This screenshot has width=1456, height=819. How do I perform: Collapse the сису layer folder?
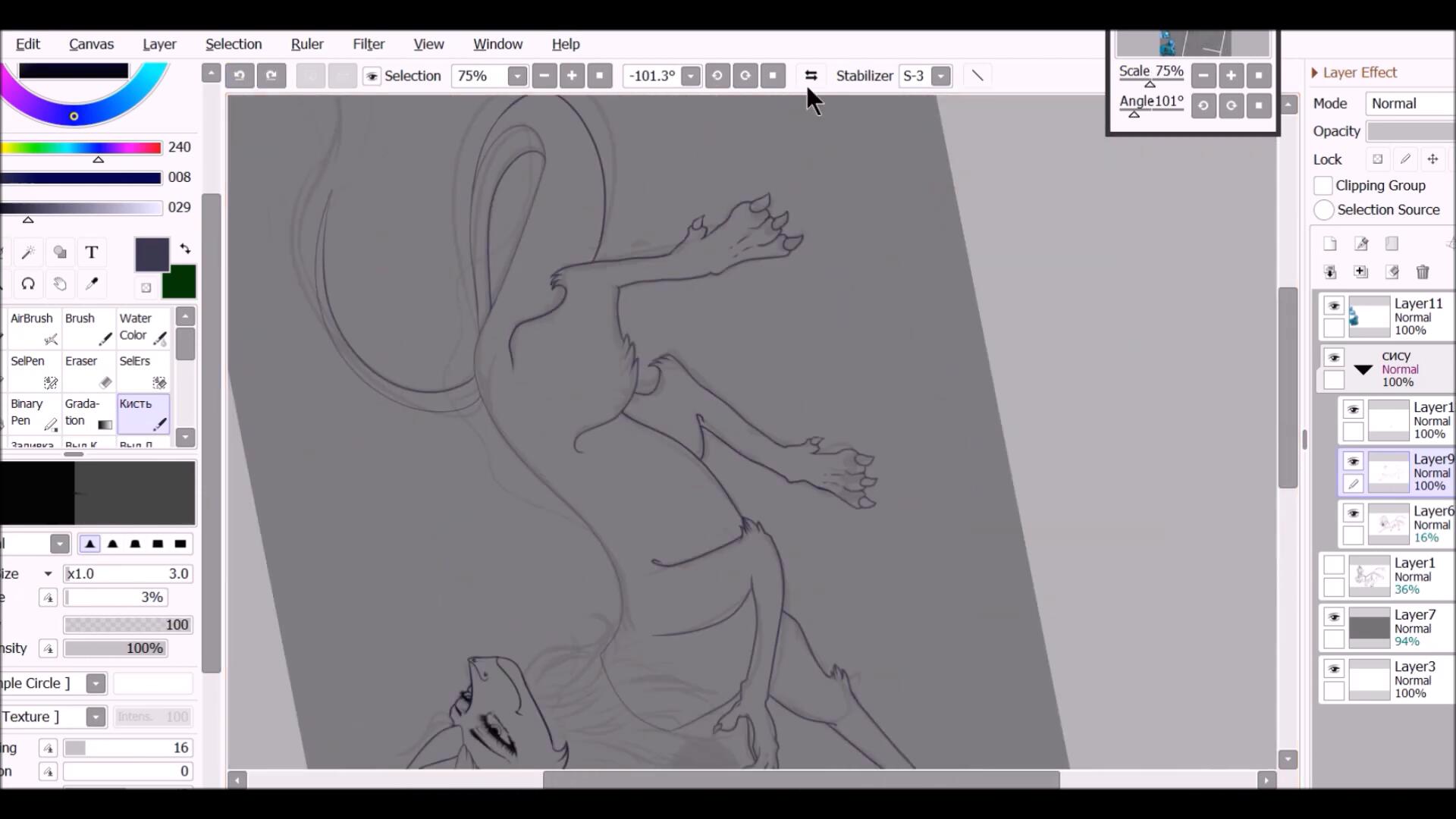[1363, 370]
